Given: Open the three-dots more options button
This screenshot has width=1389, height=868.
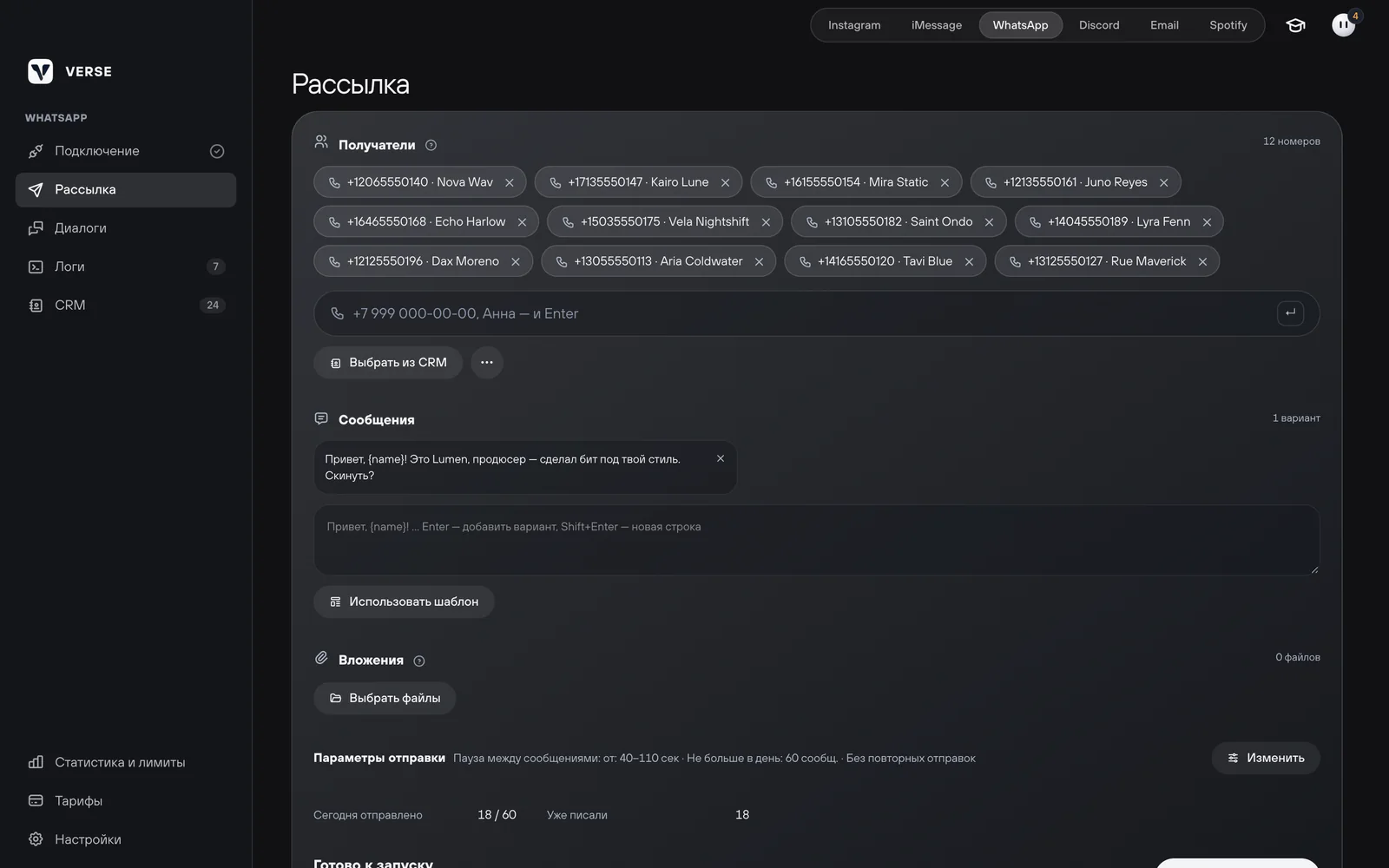Looking at the screenshot, I should [487, 363].
